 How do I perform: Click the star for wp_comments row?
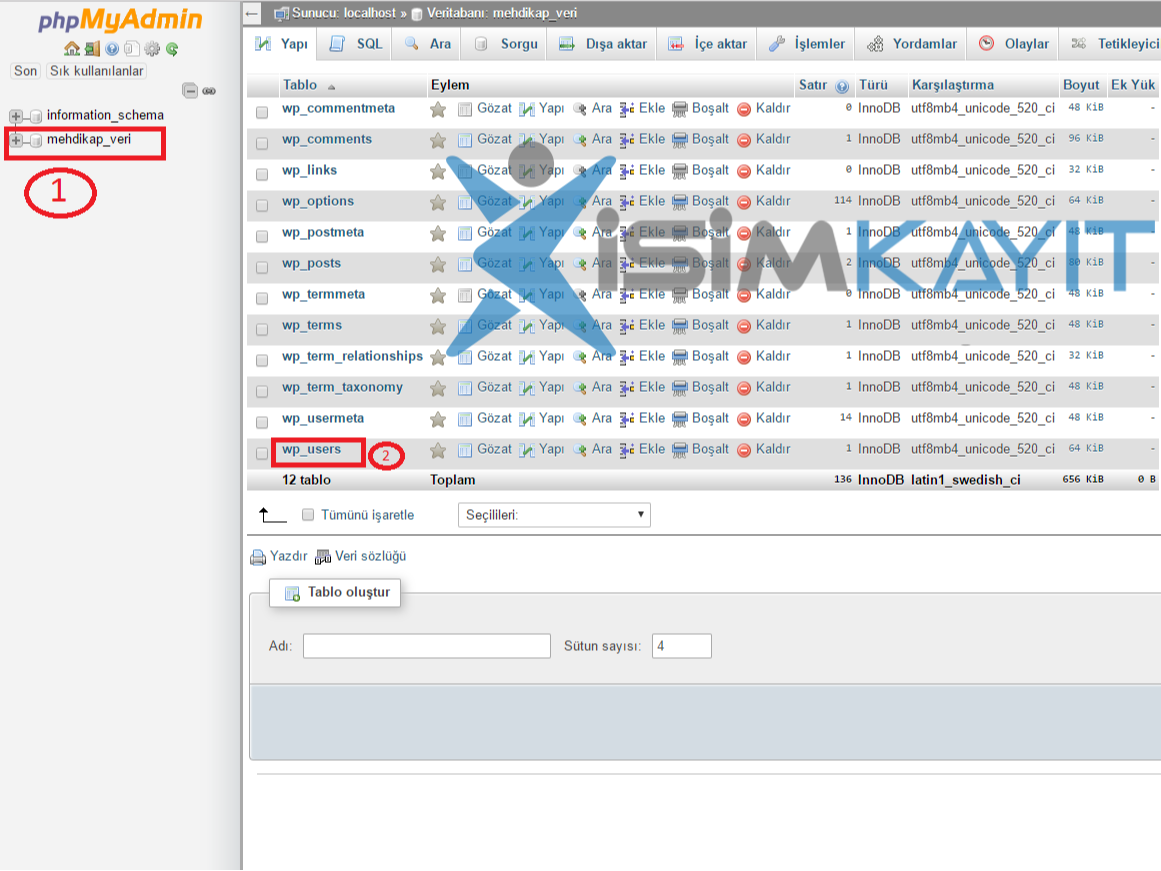click(438, 140)
